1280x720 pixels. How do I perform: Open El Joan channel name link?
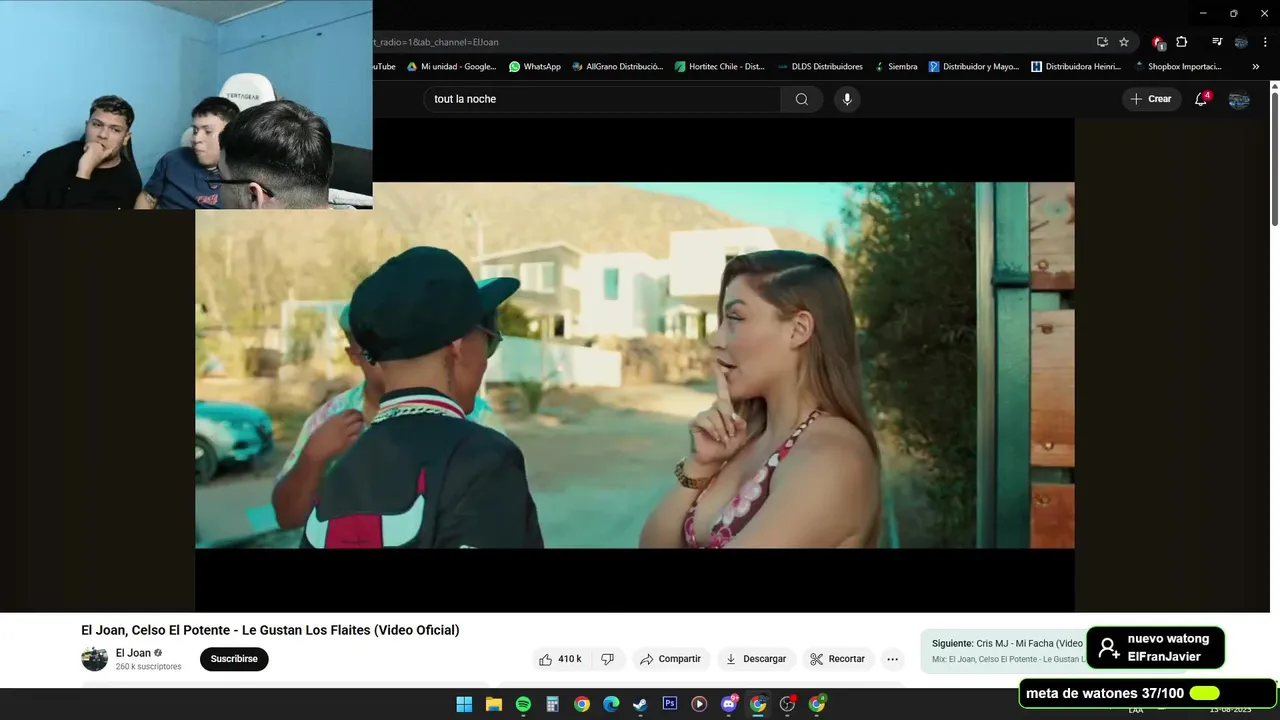[x=133, y=653]
